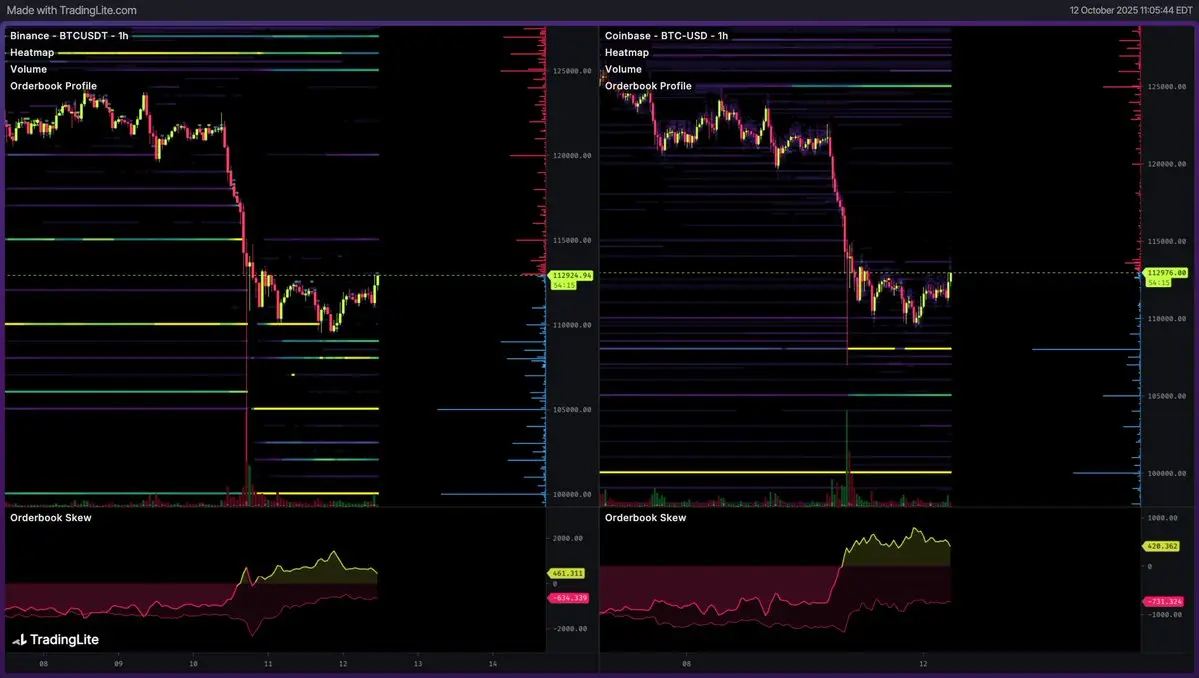1199x678 pixels.
Task: Click 125000.00 on the Binance price axis
Action: click(x=572, y=71)
